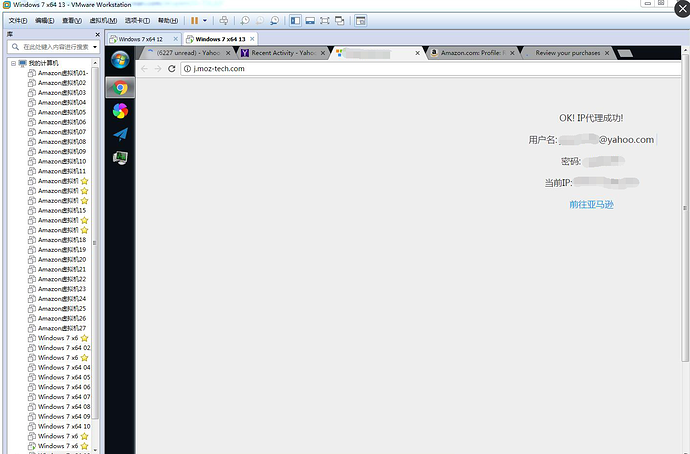The width and height of the screenshot is (690, 454).
Task: Click the Windows Start orb in guest
Action: click(x=120, y=60)
